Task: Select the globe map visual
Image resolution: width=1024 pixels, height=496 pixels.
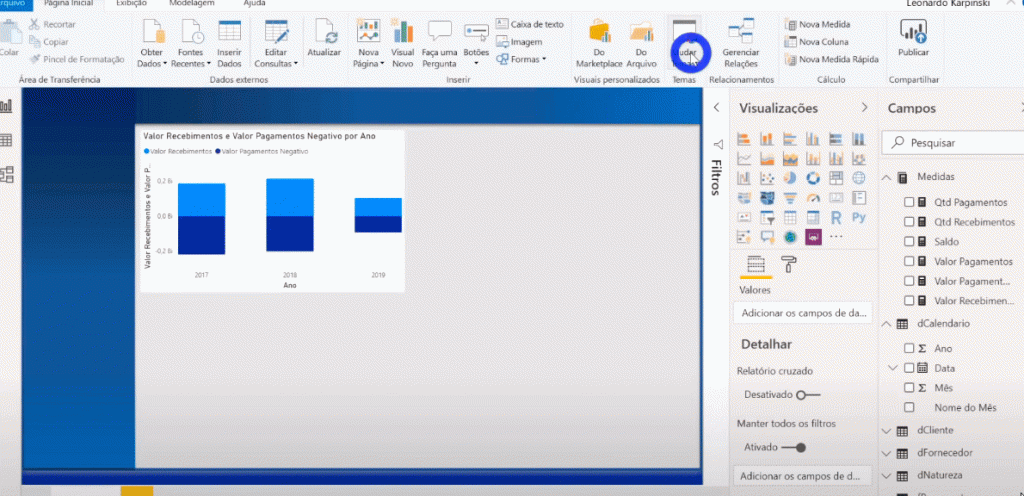Action: 859,178
